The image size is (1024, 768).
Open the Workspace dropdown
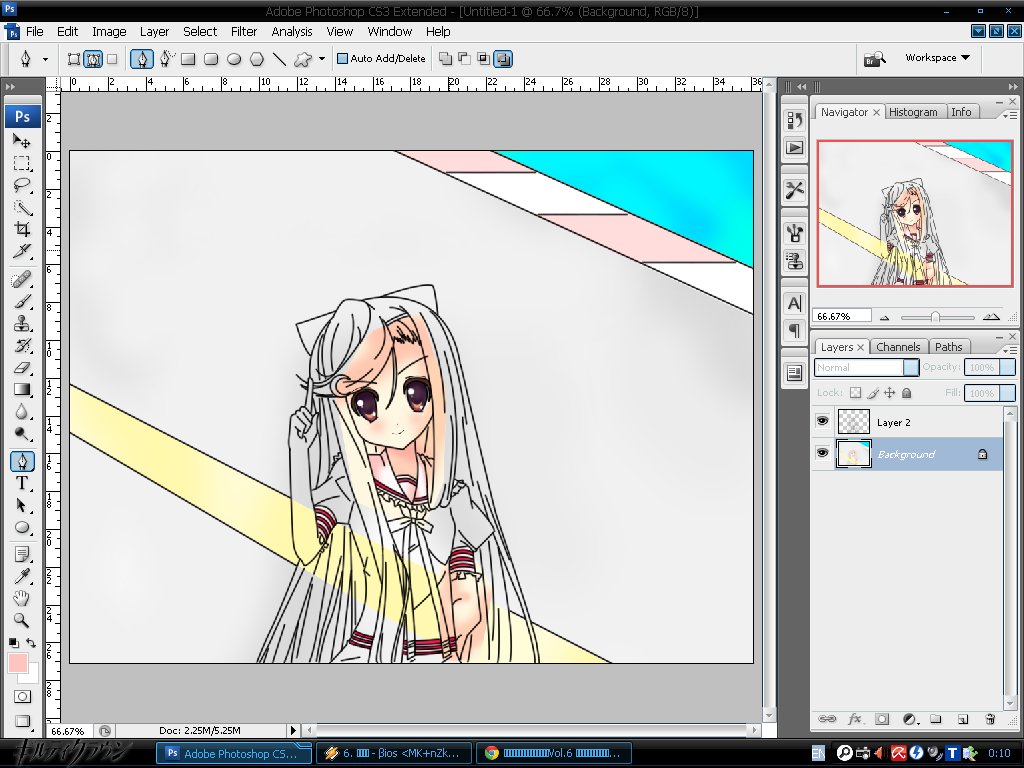coord(937,57)
